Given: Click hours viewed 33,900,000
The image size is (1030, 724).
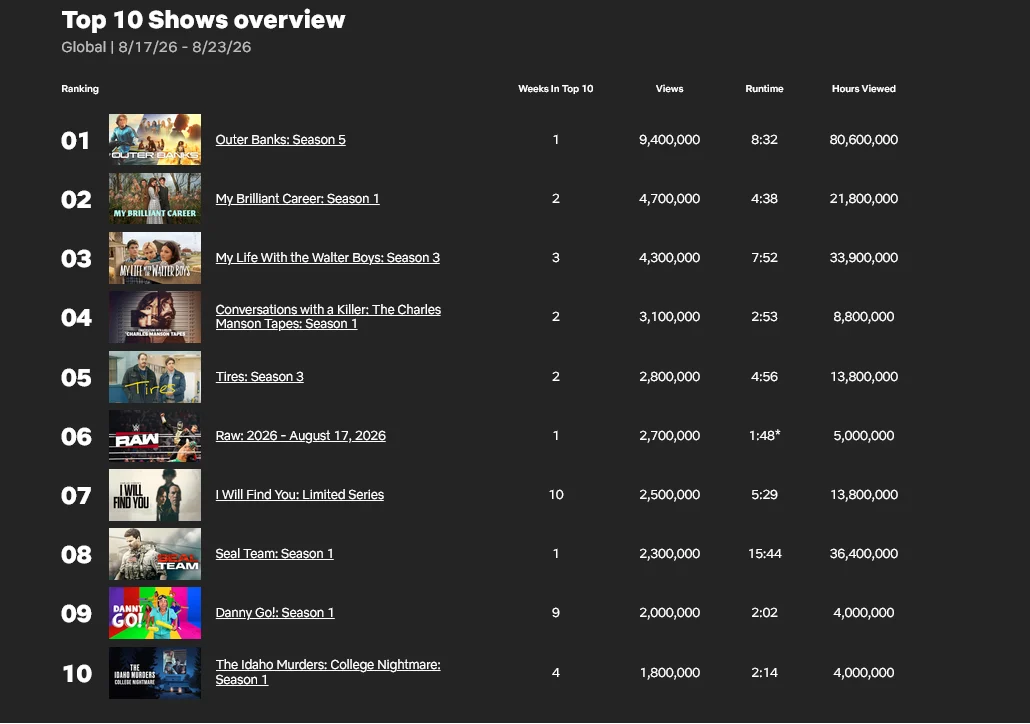Looking at the screenshot, I should [x=864, y=258].
